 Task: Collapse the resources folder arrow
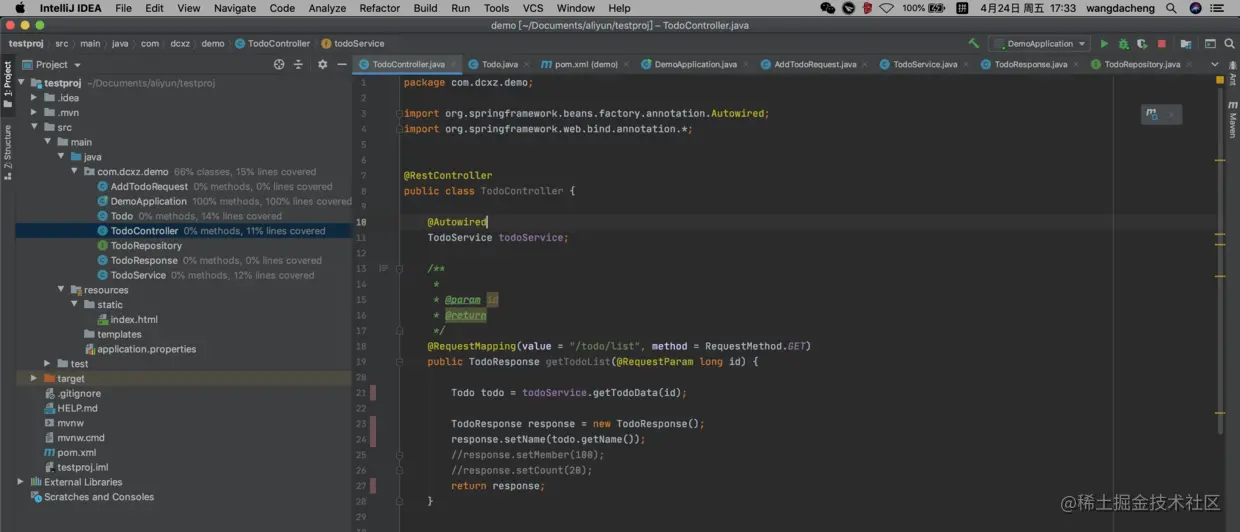tap(61, 290)
